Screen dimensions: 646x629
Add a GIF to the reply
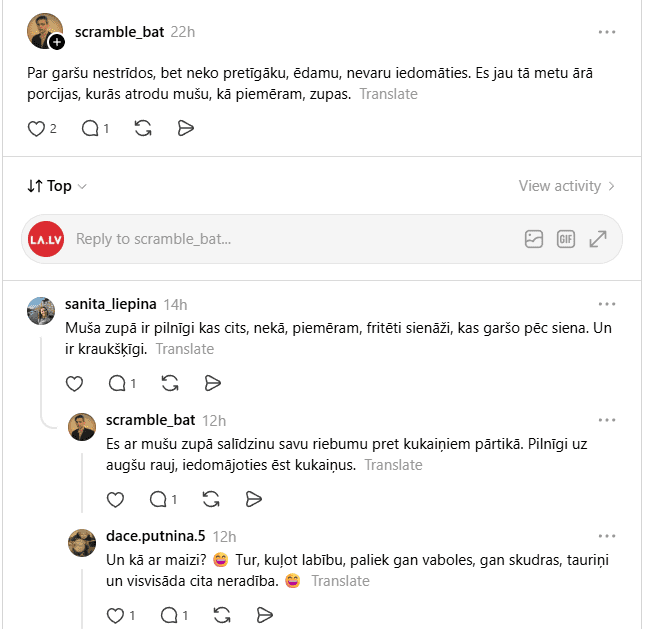pos(566,239)
